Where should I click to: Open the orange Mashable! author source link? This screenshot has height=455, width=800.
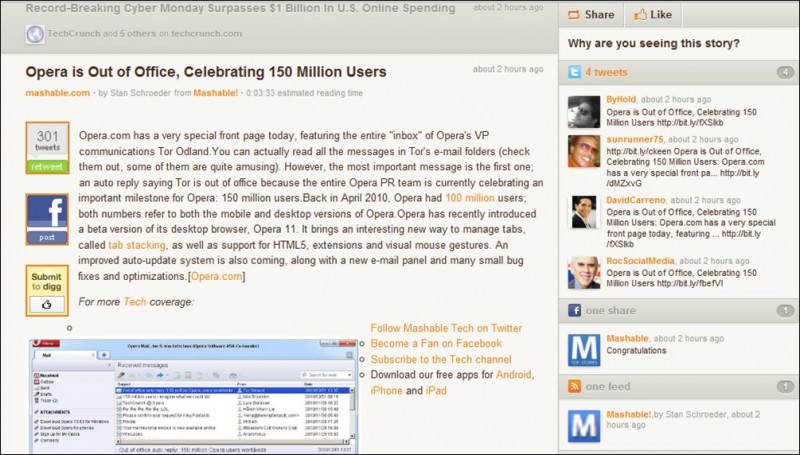215,93
